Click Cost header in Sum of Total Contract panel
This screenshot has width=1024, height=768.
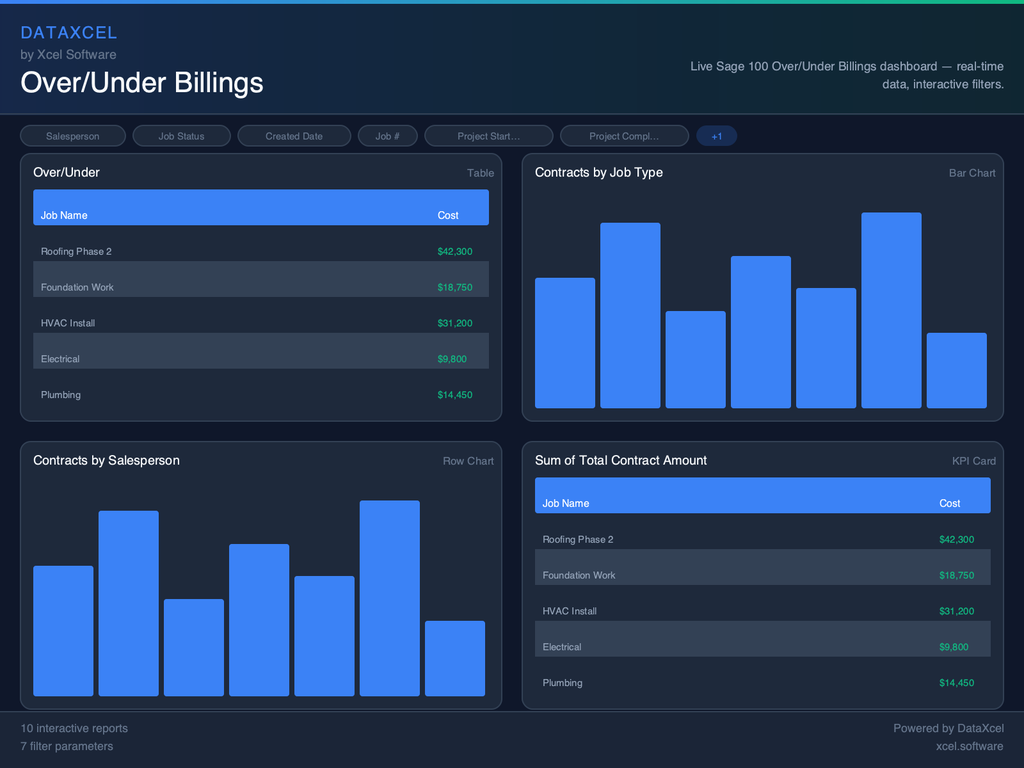[x=950, y=503]
